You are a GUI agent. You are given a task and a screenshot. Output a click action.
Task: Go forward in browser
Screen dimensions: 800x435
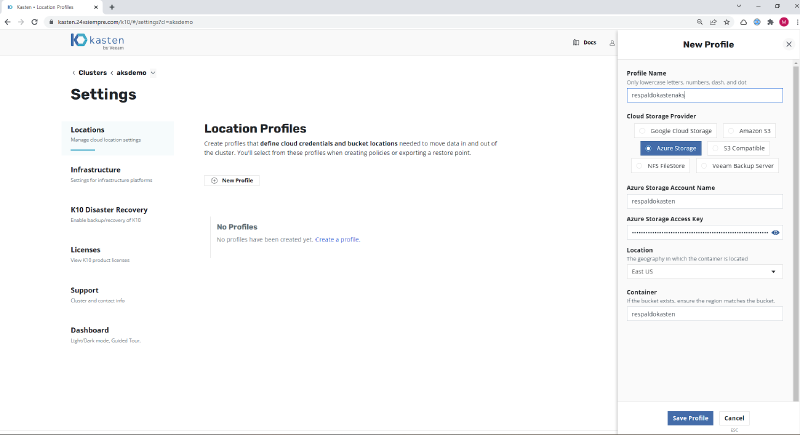[x=21, y=22]
